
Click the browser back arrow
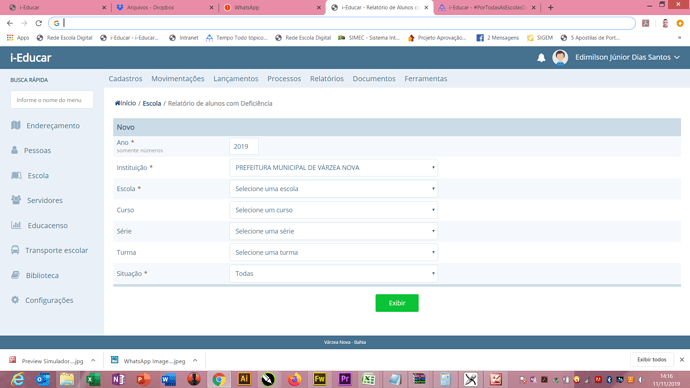10,23
